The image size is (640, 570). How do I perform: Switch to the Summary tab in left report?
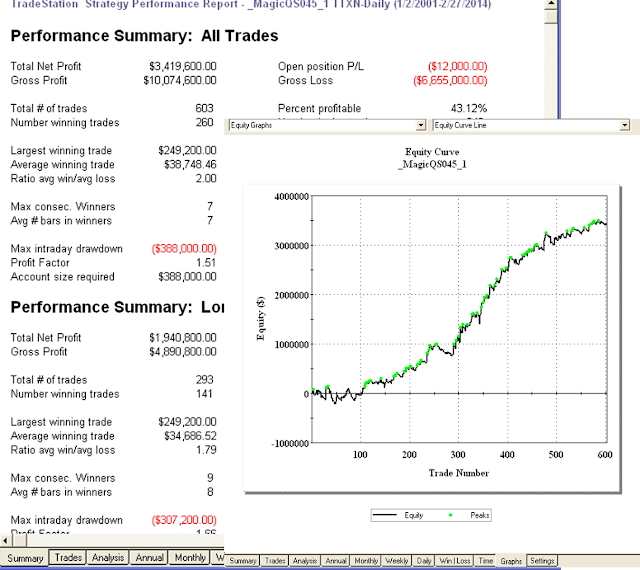(x=24, y=558)
